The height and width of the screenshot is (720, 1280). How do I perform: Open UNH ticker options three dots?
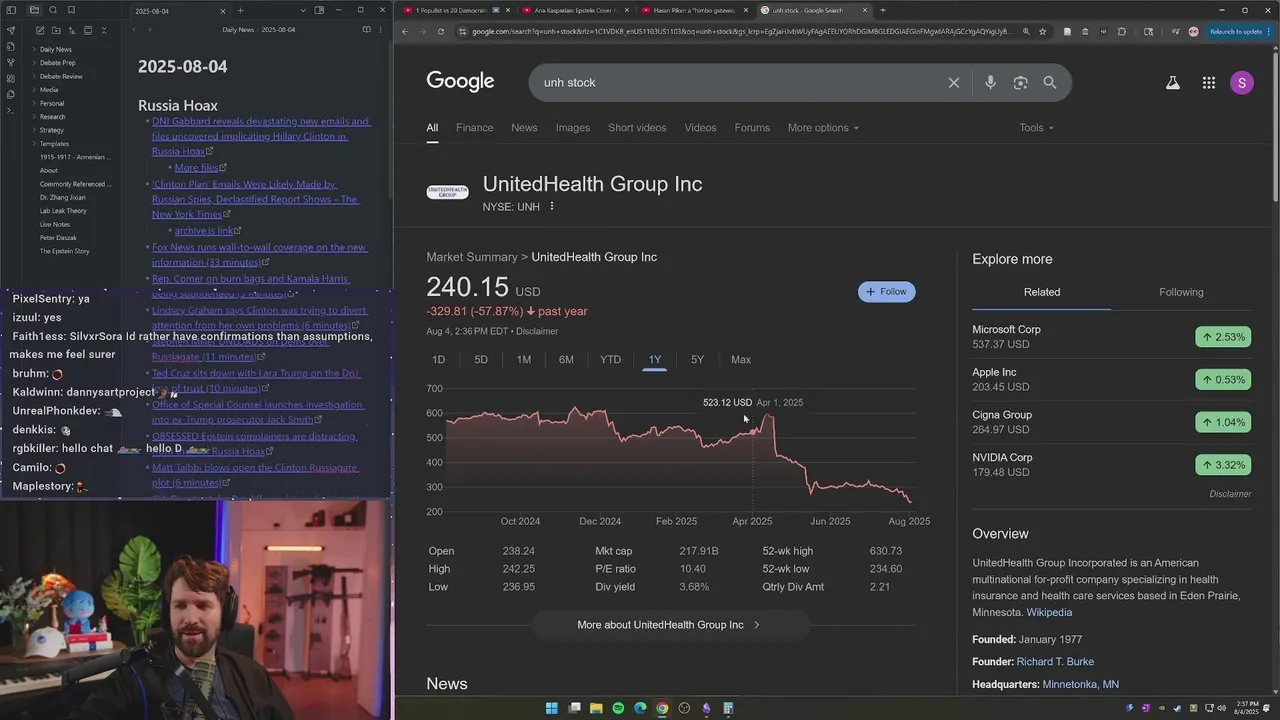(x=551, y=207)
